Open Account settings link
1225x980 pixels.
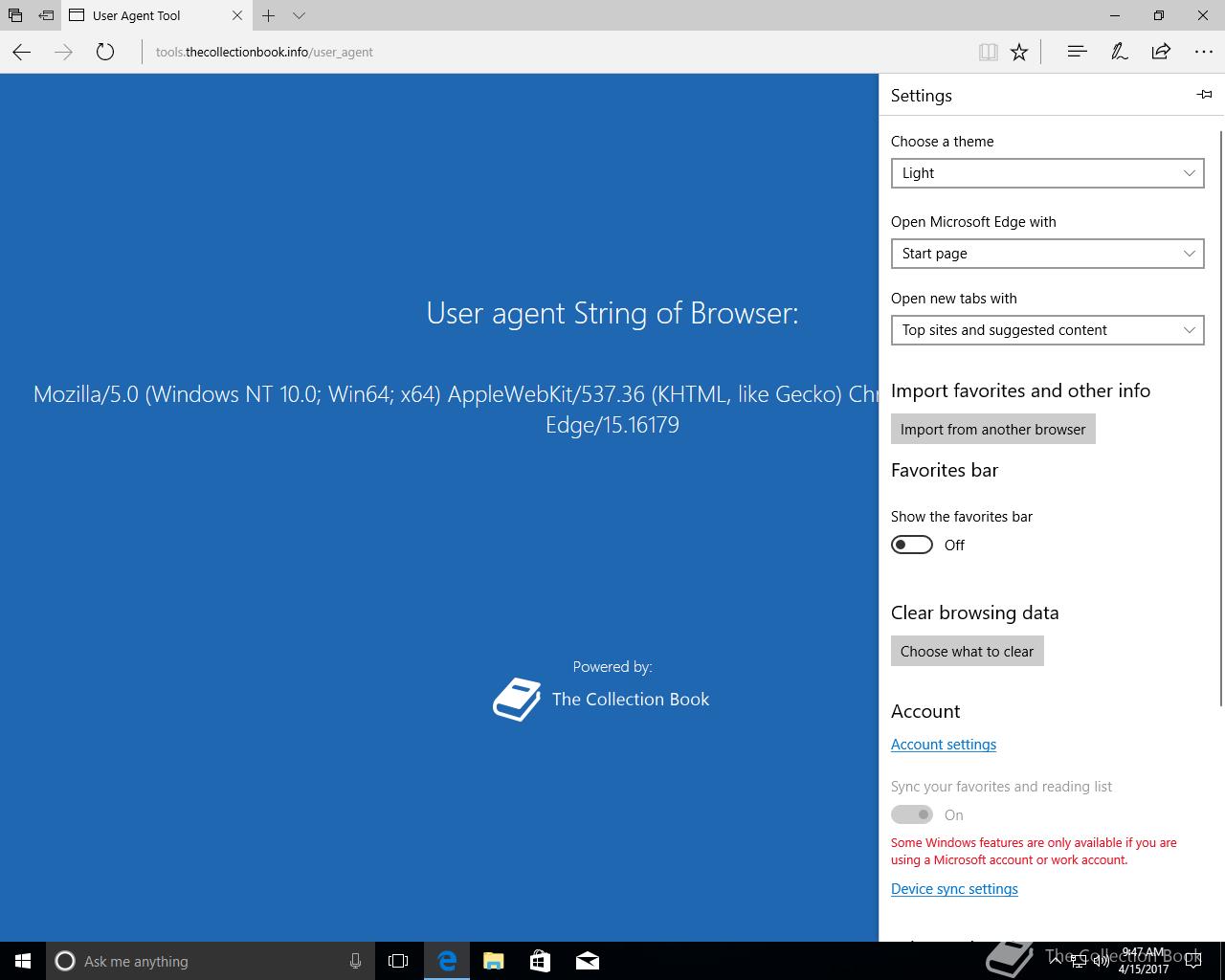pyautogui.click(x=944, y=745)
